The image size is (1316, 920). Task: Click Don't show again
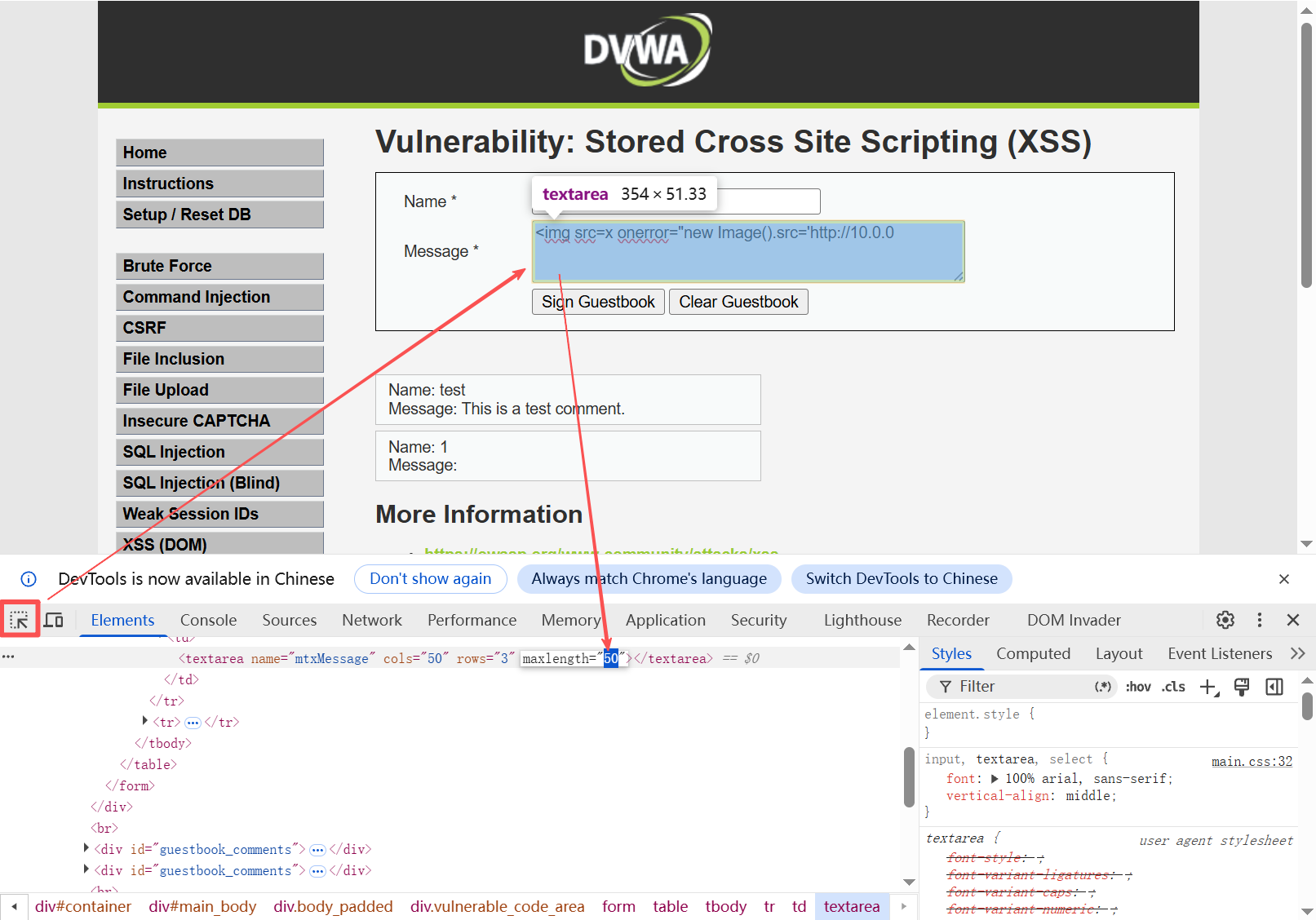point(431,579)
